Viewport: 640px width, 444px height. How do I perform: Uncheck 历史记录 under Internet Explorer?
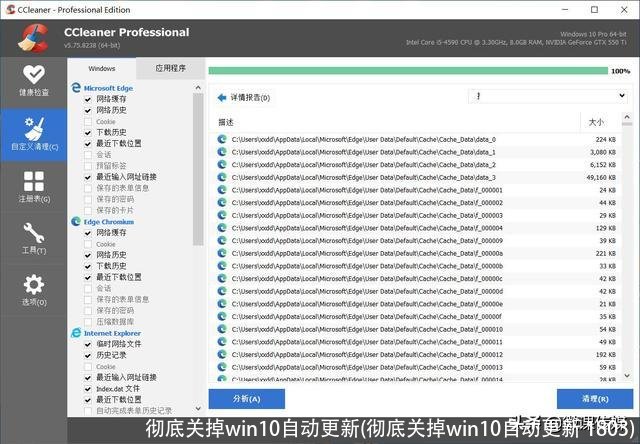click(88, 355)
